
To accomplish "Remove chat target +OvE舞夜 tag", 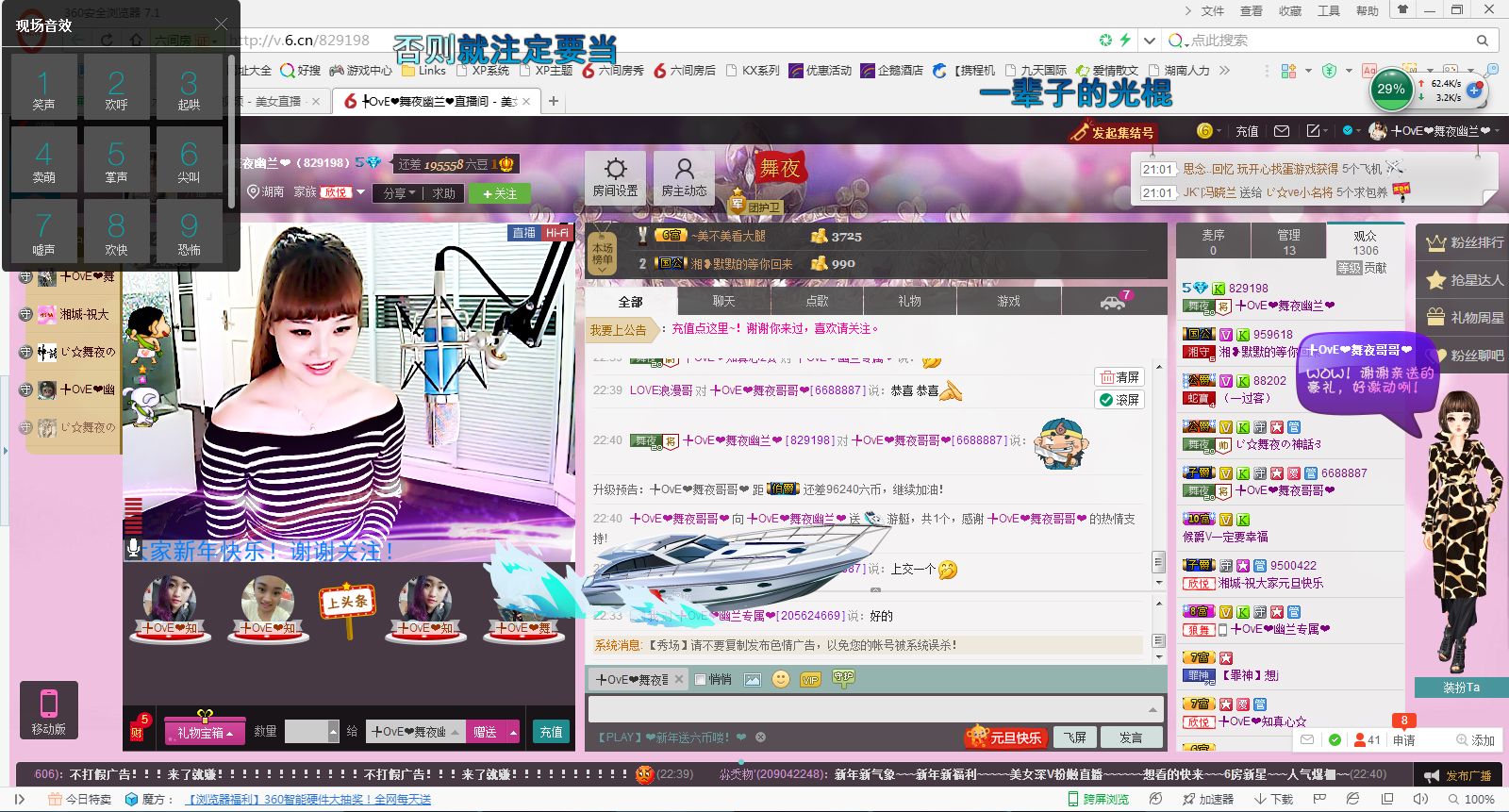I will (678, 679).
